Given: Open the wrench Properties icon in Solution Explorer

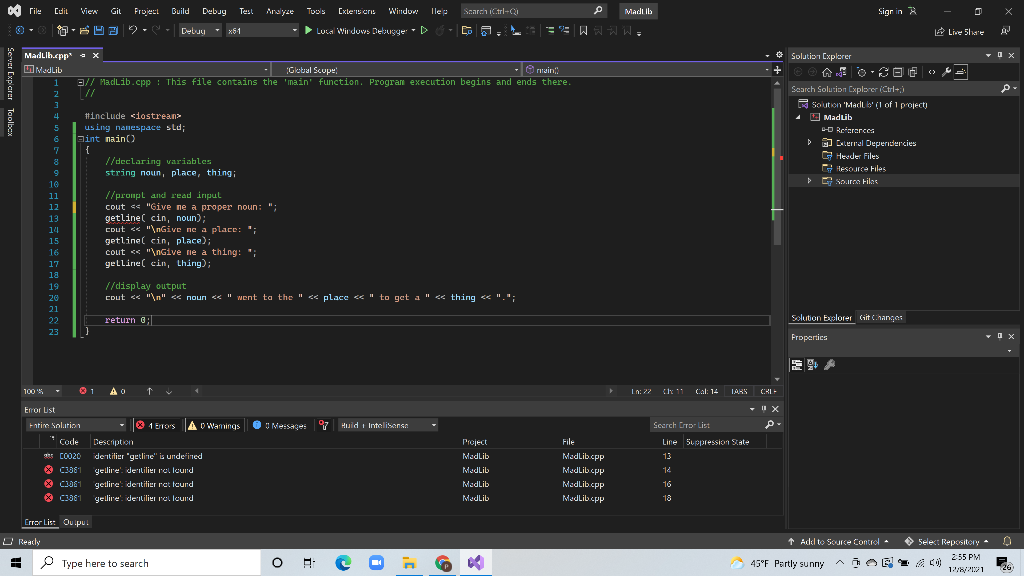Looking at the screenshot, I should click(x=945, y=72).
